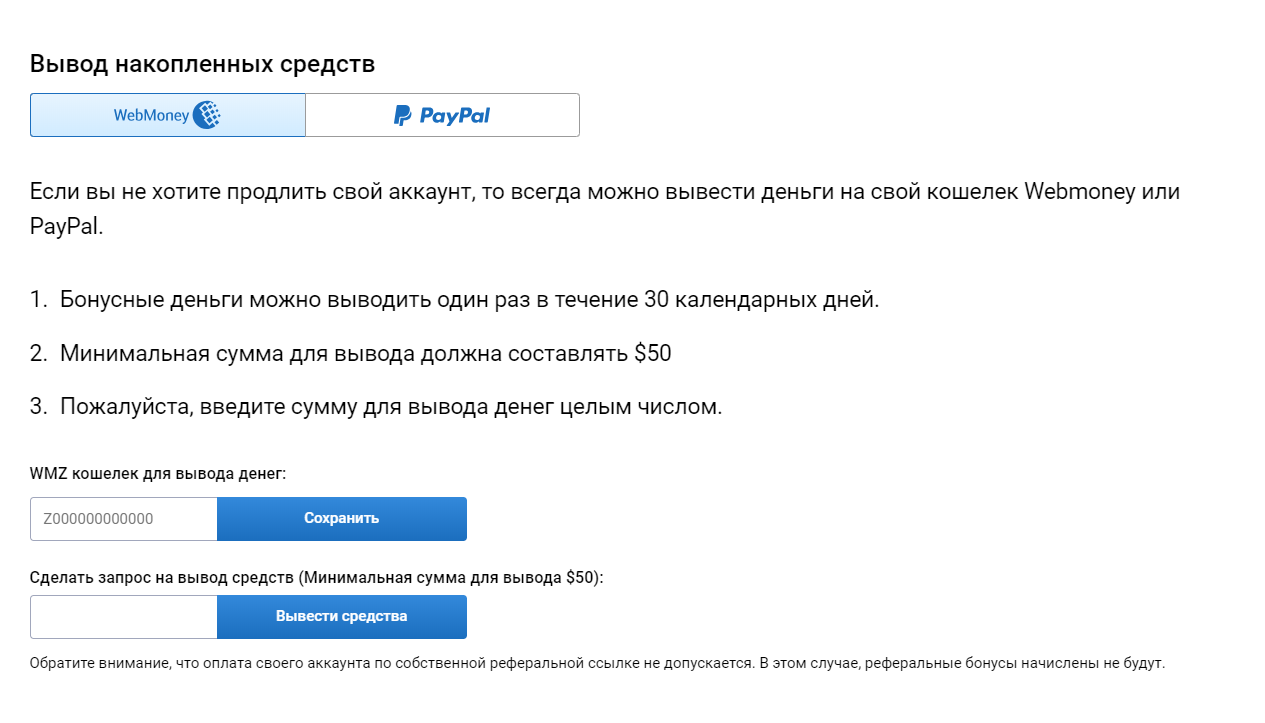Click the PayPal wordmark text in tab
The height and width of the screenshot is (723, 1265).
point(455,116)
